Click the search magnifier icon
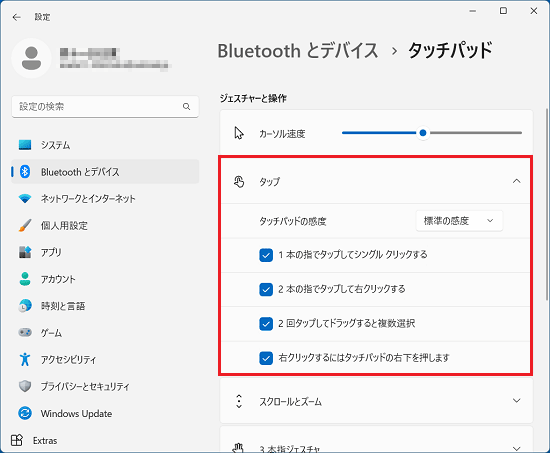550x453 pixels. click(x=186, y=106)
